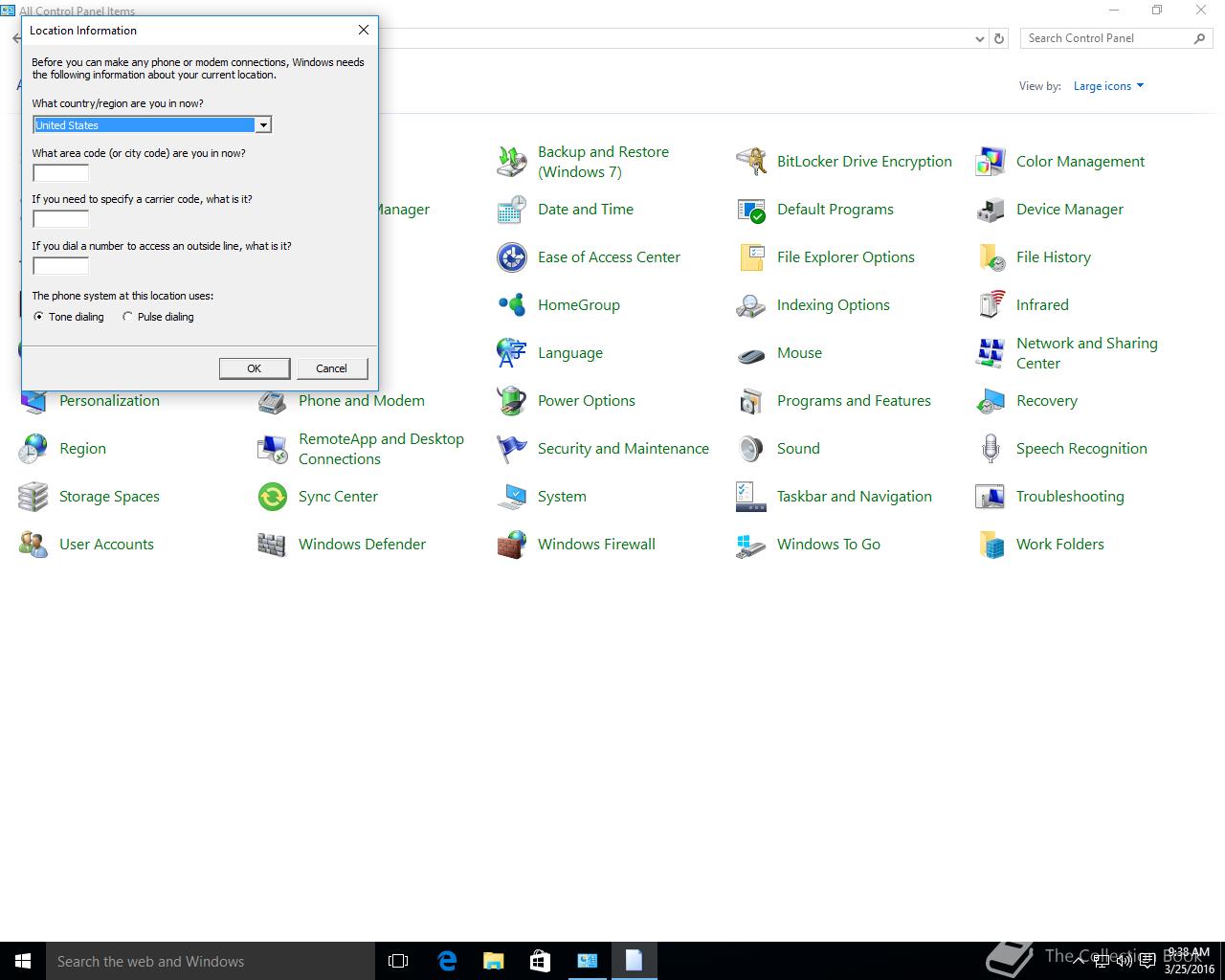This screenshot has height=980, width=1225.
Task: Open the Power Options icon
Action: 512,401
